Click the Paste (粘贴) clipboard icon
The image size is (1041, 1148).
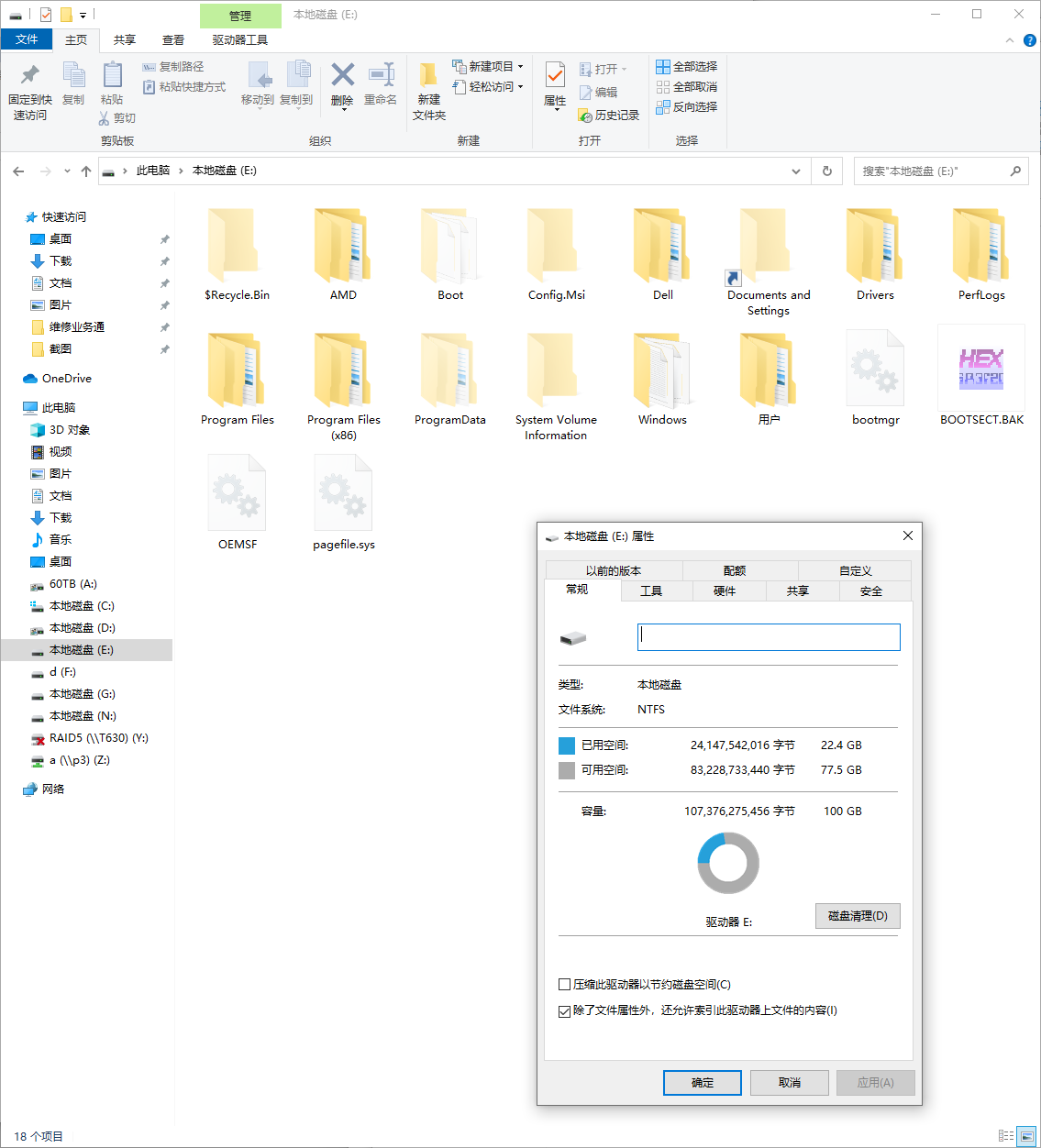112,77
